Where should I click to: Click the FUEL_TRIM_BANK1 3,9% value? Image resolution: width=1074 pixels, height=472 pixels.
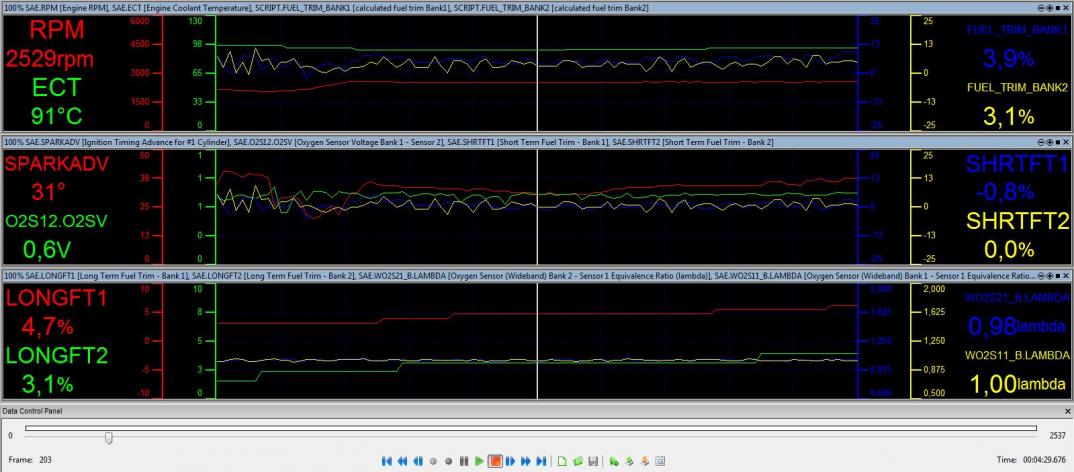point(1008,59)
